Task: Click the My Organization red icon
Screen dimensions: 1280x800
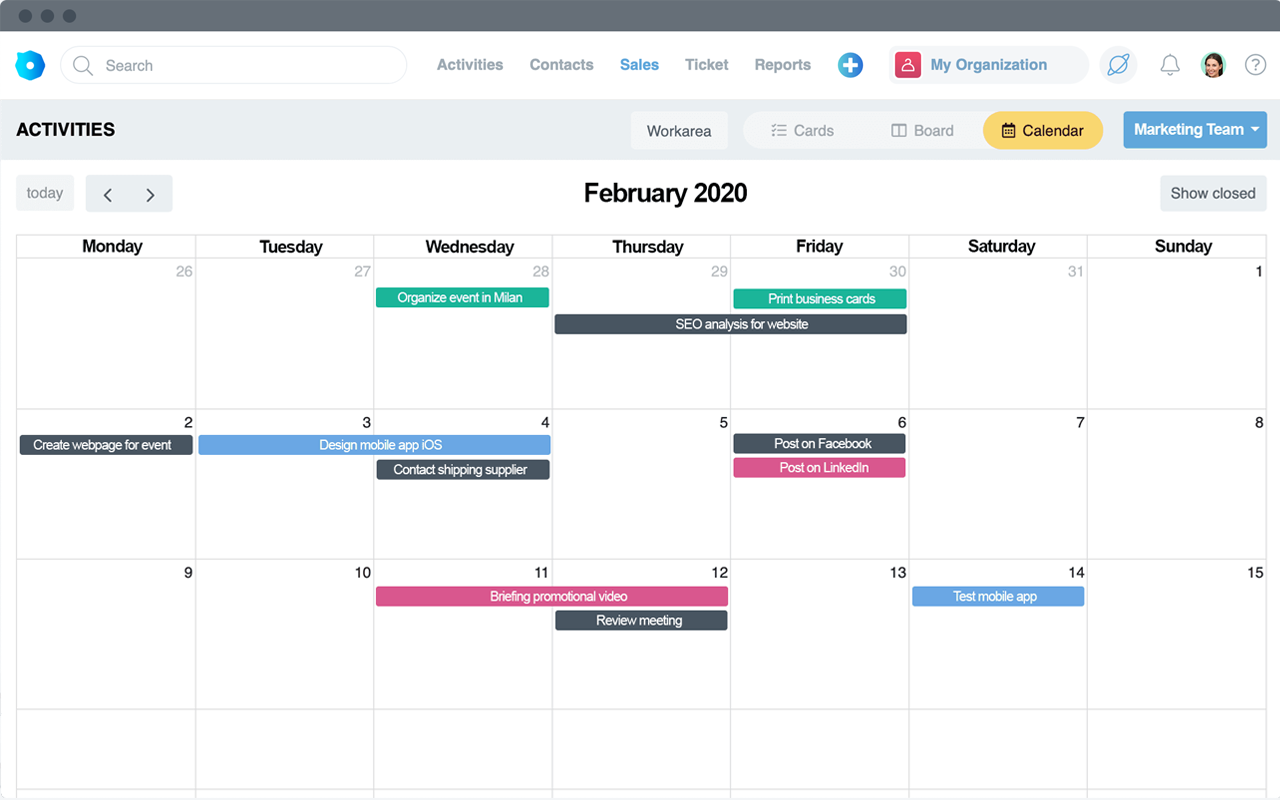Action: coord(908,65)
